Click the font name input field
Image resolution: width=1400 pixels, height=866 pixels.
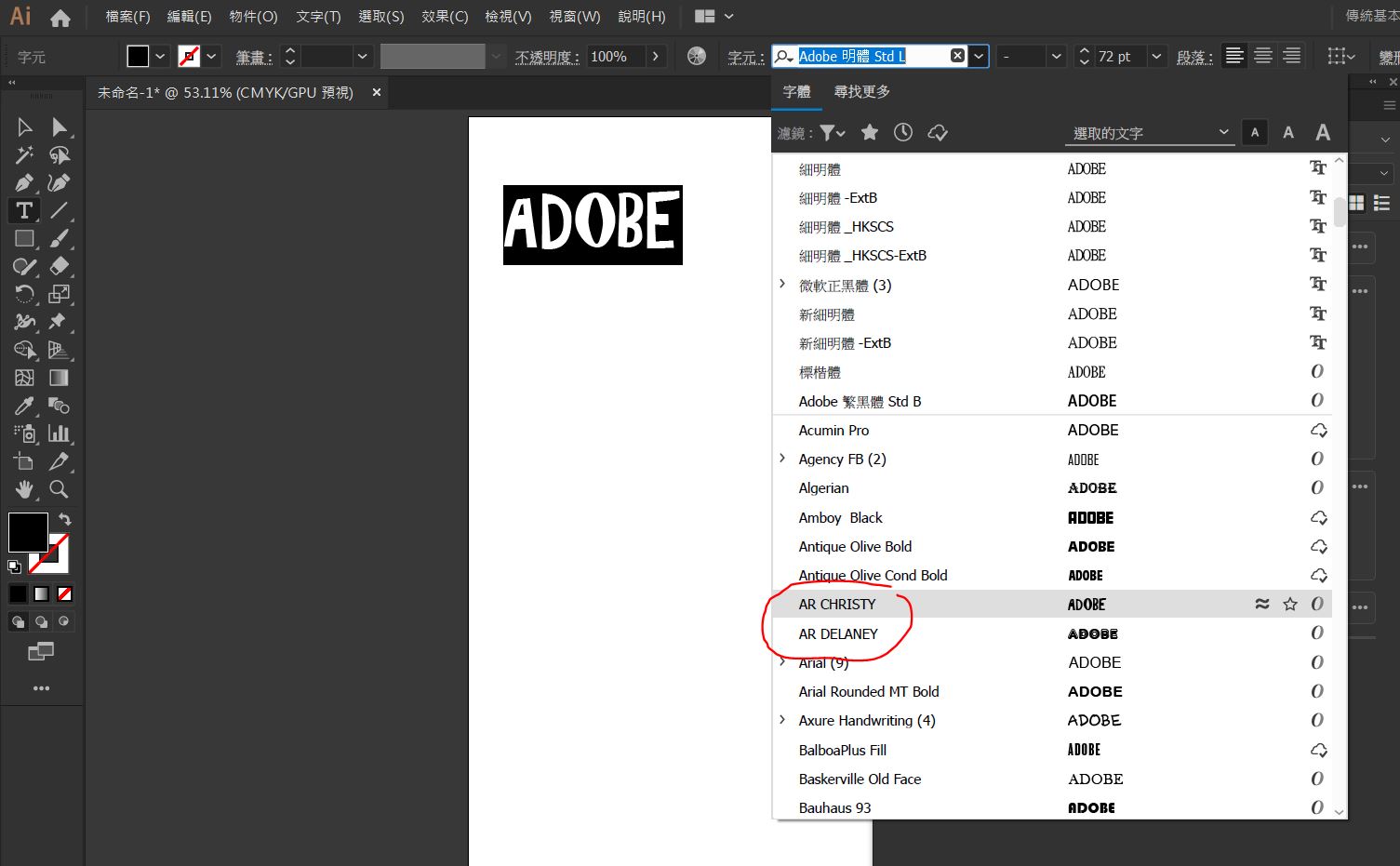click(x=872, y=57)
